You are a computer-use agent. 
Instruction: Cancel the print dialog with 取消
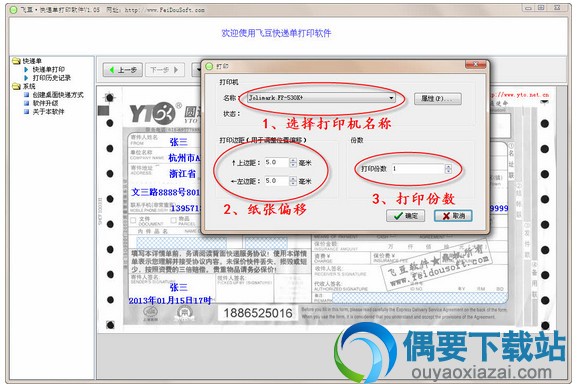[x=453, y=216]
